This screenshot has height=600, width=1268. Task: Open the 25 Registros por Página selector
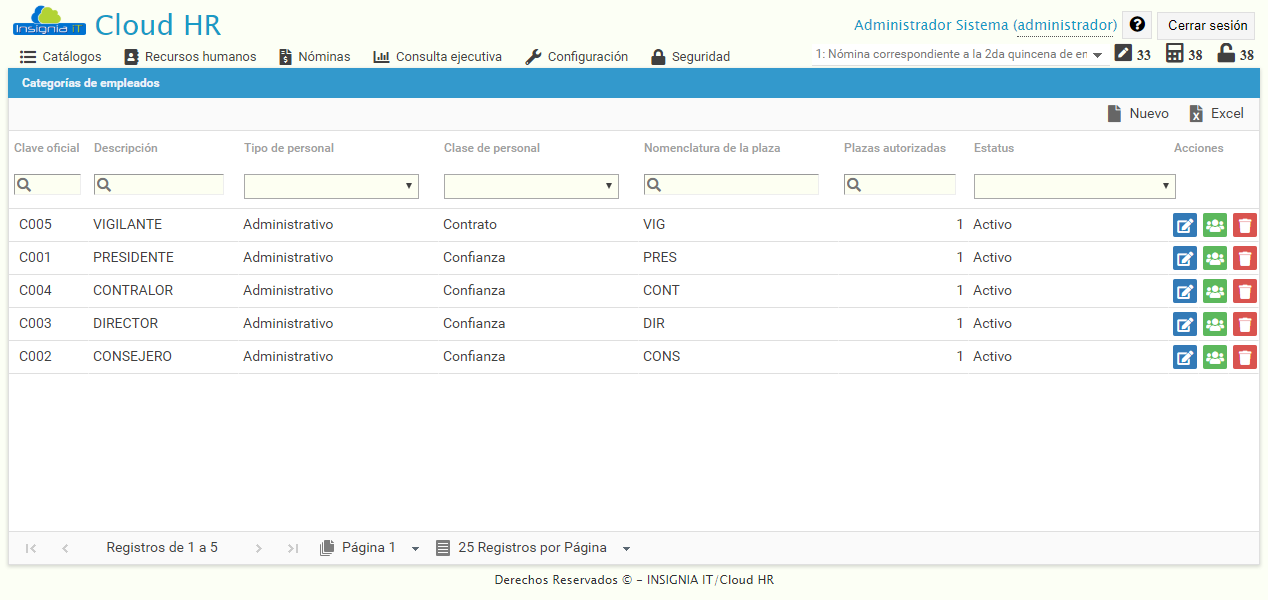pyautogui.click(x=533, y=547)
